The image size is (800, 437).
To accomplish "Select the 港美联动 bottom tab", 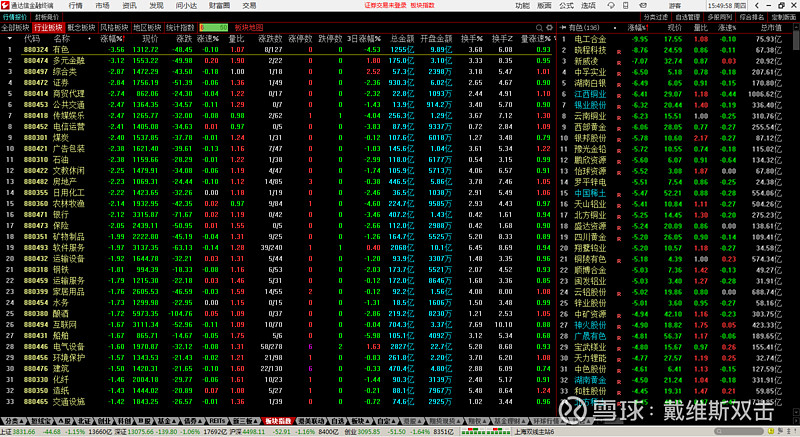I will [x=311, y=421].
